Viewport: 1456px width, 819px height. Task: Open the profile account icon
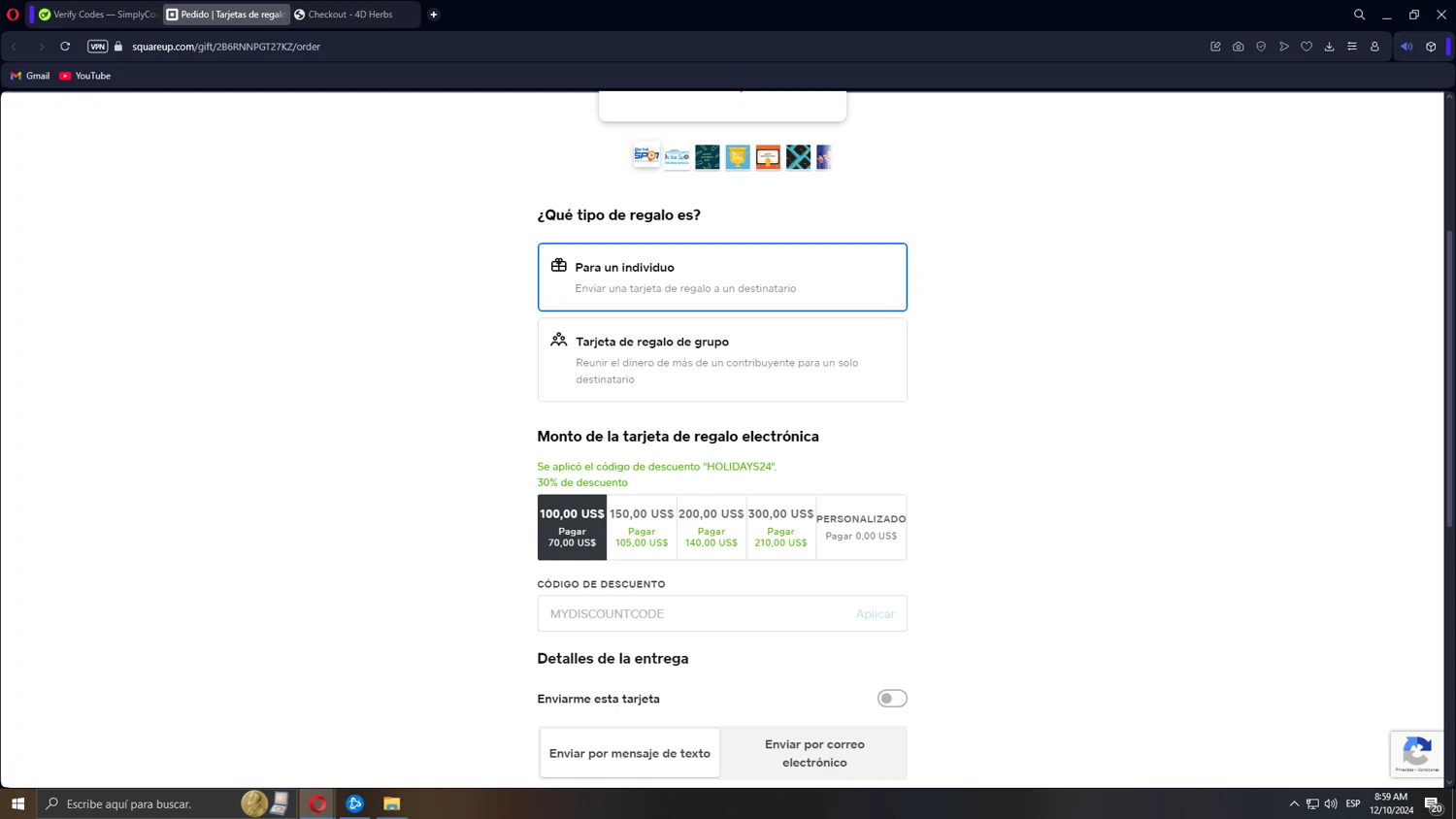tap(1374, 47)
